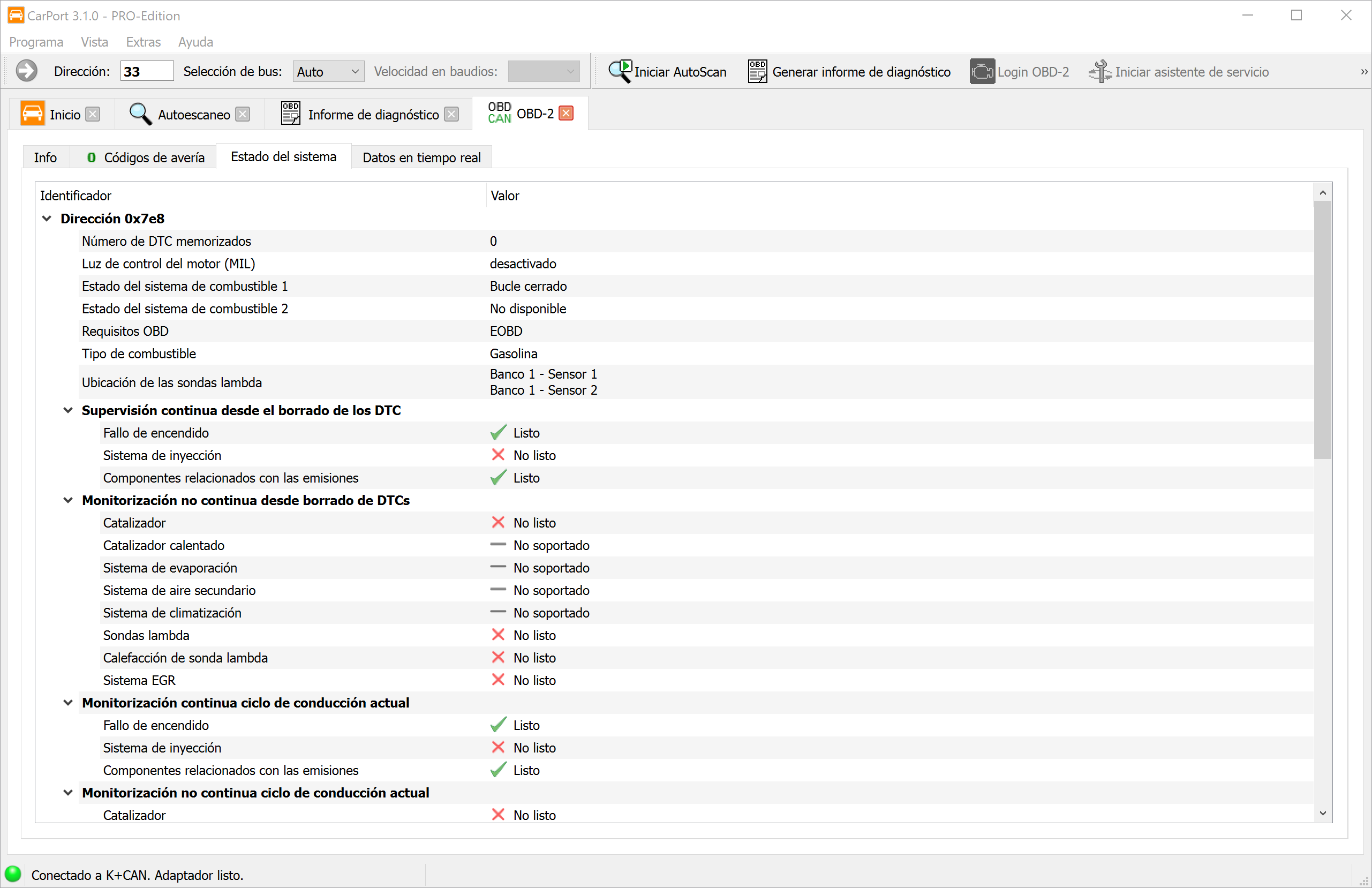Select the Sistema EGR row

[139, 680]
